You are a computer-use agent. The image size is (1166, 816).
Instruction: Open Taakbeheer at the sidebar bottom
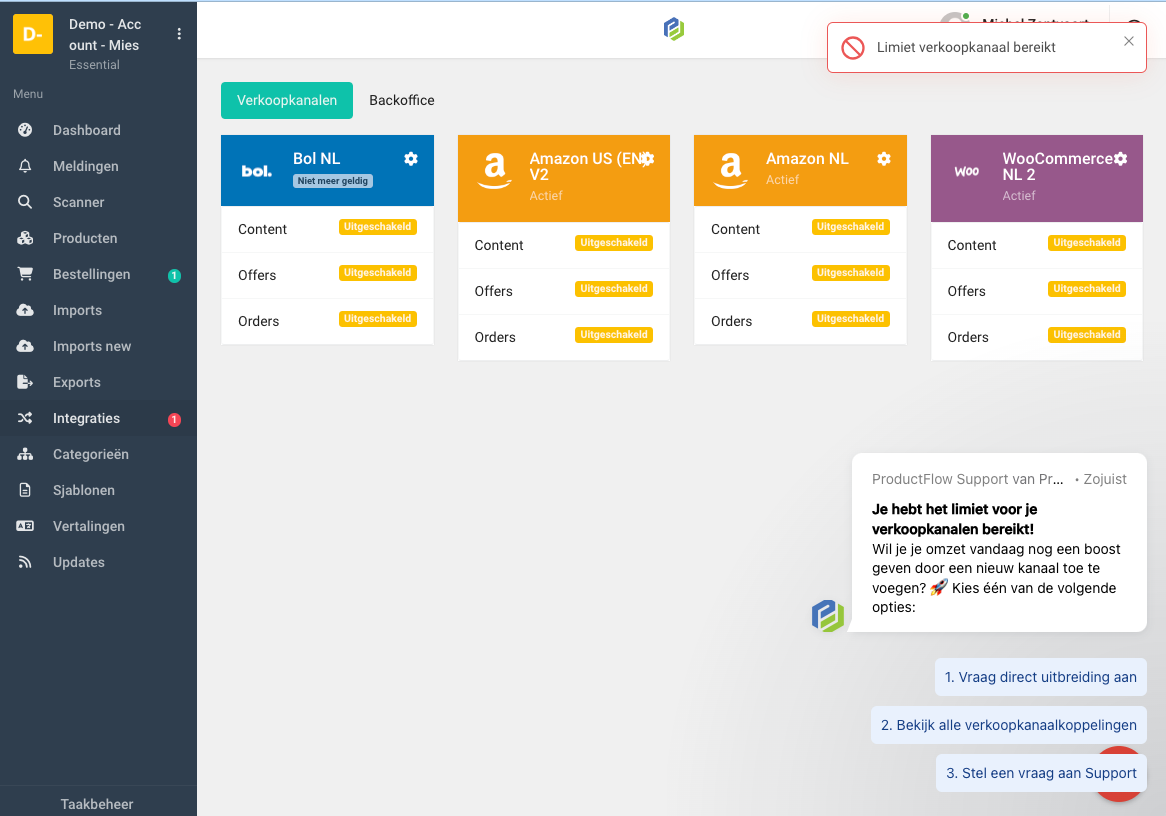point(97,804)
